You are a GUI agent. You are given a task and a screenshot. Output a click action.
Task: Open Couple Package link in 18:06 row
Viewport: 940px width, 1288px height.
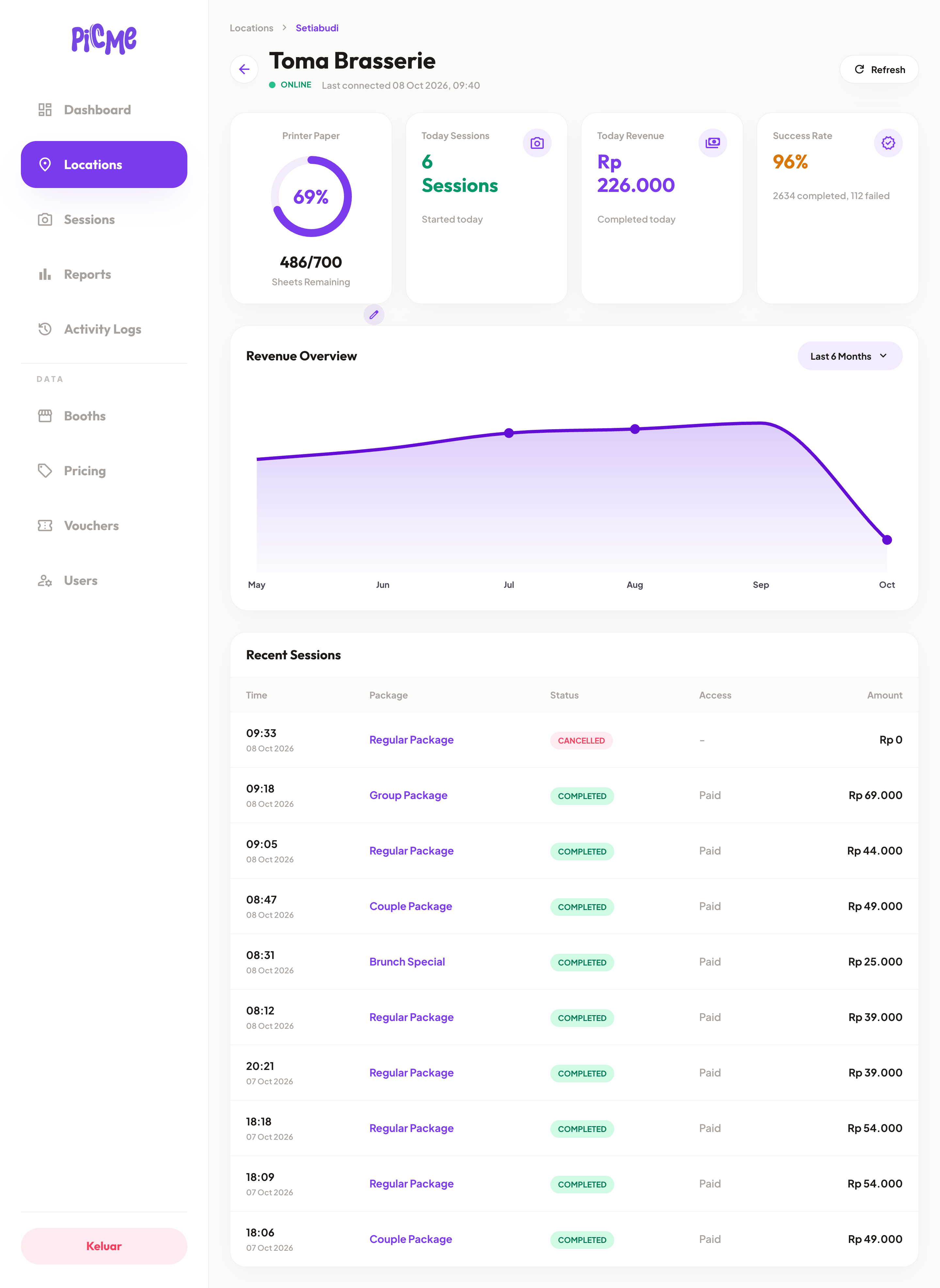410,1239
